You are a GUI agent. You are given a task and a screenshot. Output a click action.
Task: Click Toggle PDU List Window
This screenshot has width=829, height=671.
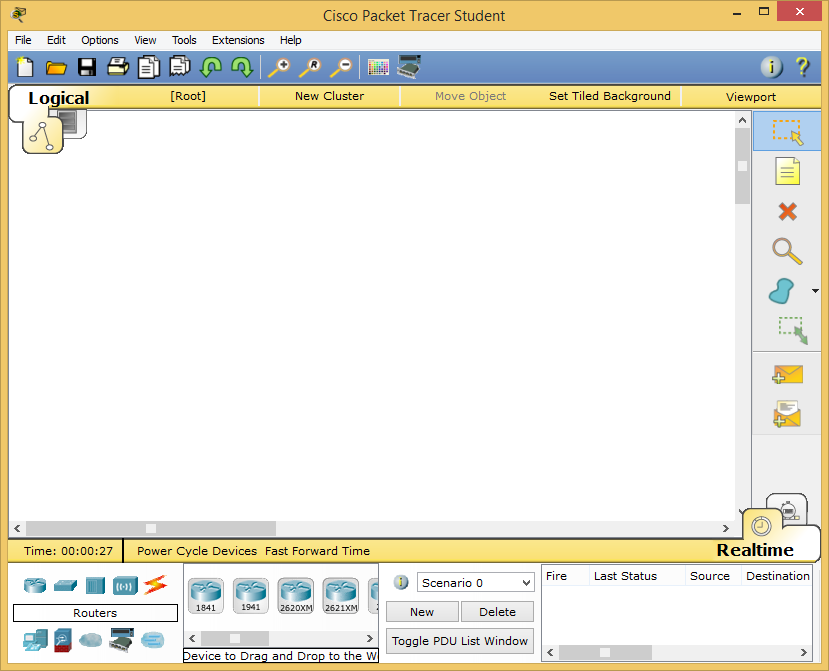[x=459, y=641]
